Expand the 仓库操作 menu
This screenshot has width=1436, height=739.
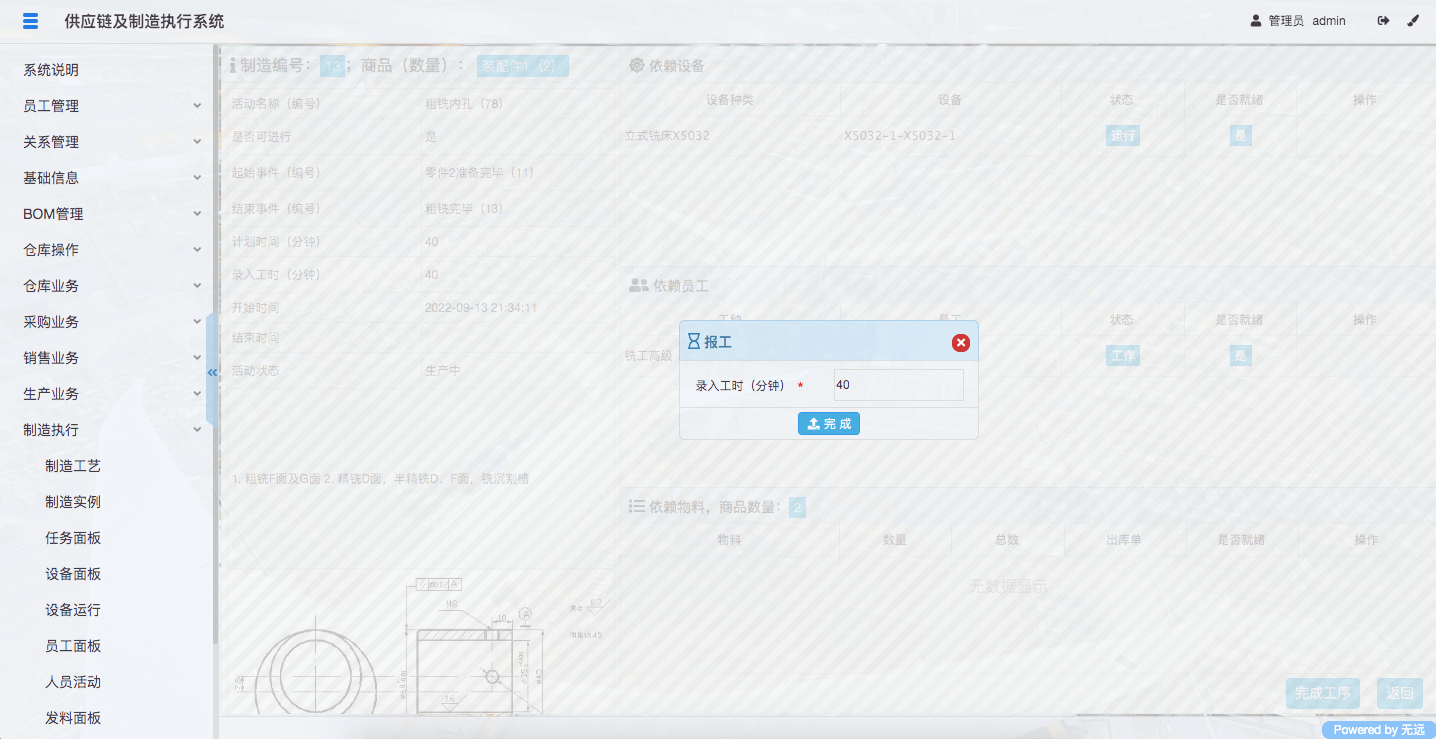pos(110,250)
